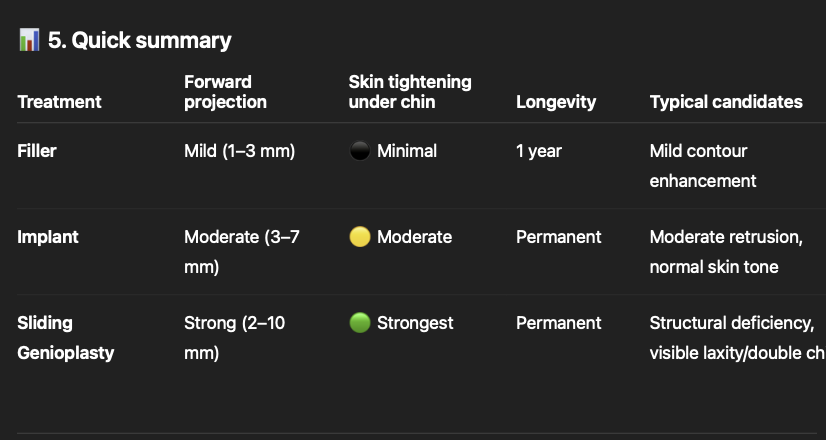Click the "1 year" longevity cell
Image resolution: width=826 pixels, height=440 pixels.
coord(538,151)
